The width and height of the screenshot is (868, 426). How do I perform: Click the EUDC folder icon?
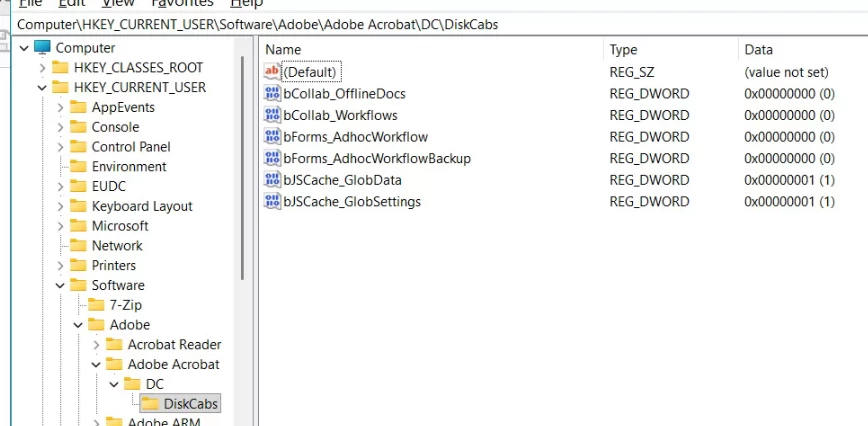tap(78, 186)
